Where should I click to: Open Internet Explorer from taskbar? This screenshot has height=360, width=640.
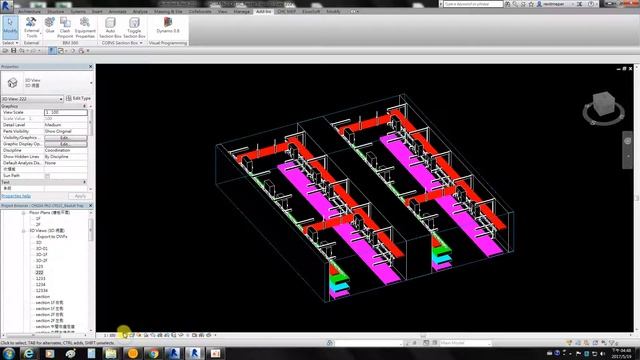[29, 353]
